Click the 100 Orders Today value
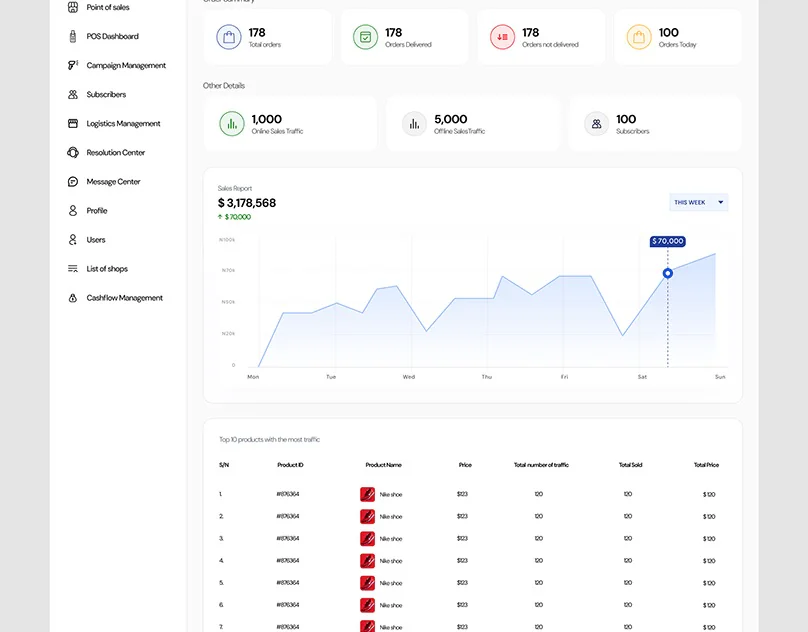 [x=668, y=32]
